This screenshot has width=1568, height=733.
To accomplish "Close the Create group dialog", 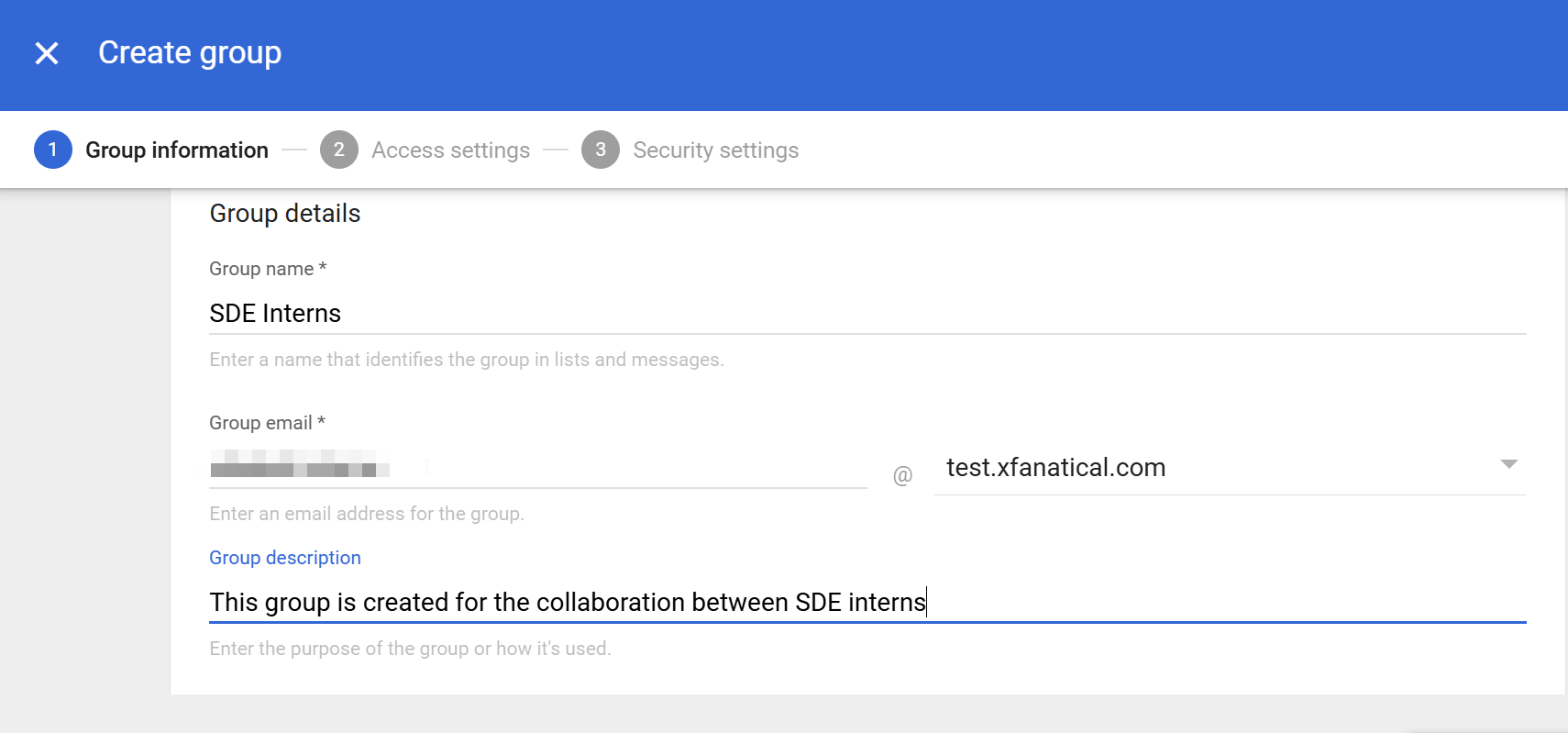I will click(47, 53).
